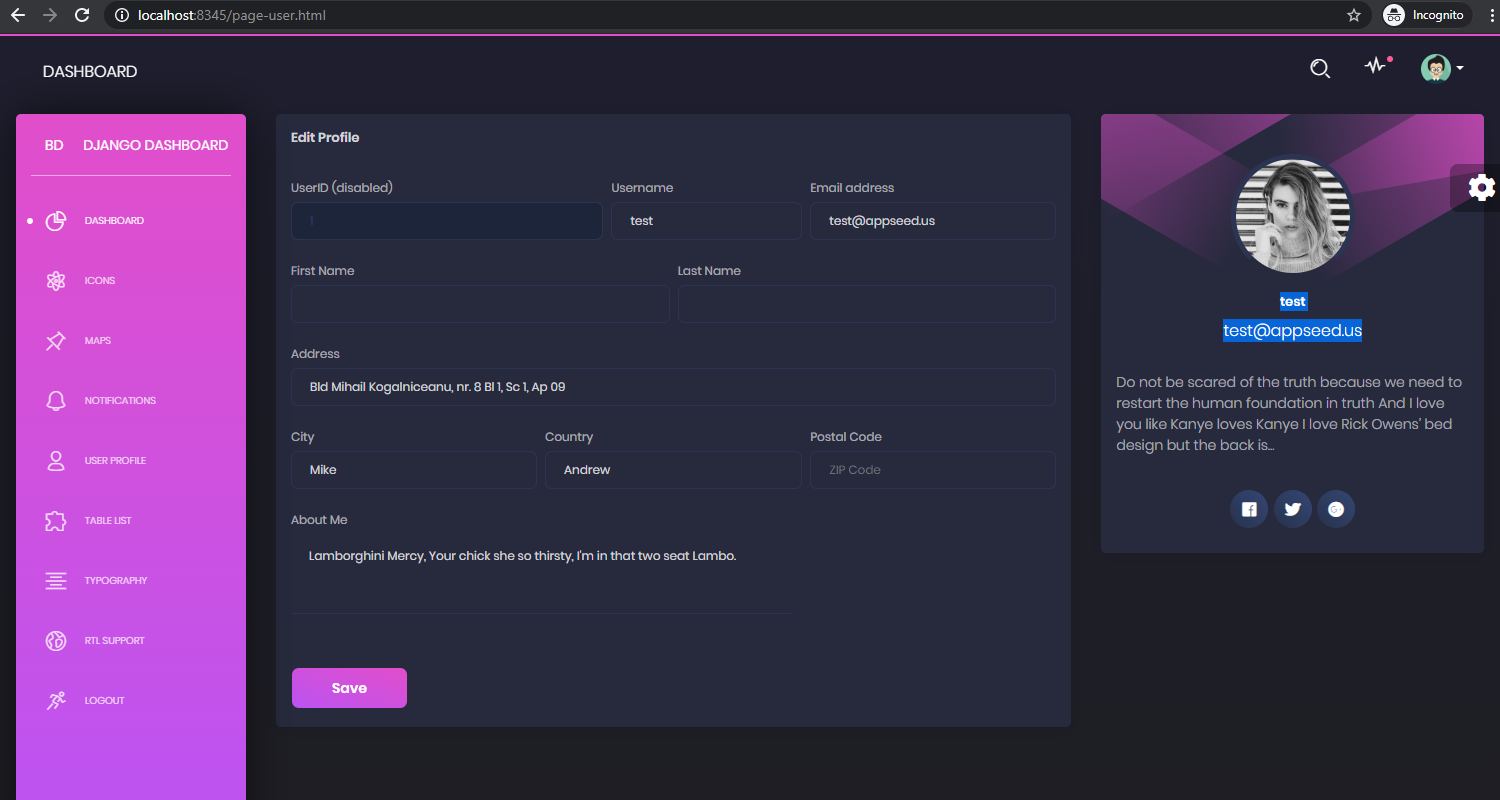Click the profile card description paragraph
This screenshot has width=1500, height=800.
1290,413
